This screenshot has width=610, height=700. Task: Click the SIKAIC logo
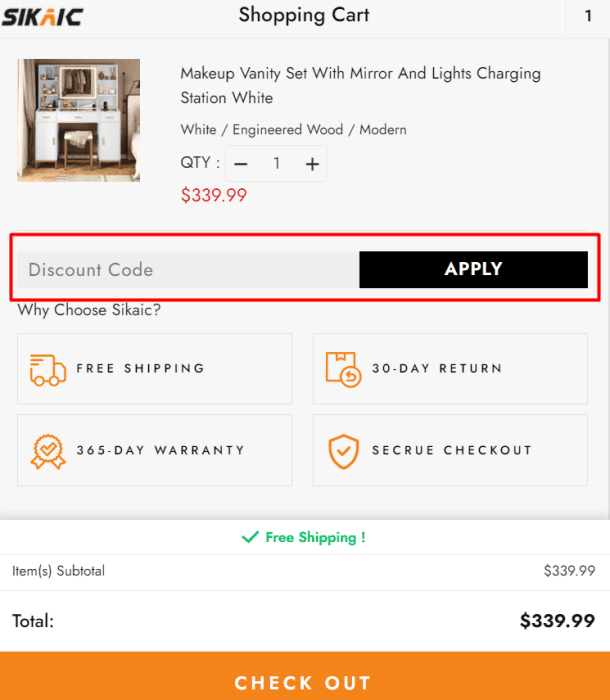pyautogui.click(x=42, y=17)
